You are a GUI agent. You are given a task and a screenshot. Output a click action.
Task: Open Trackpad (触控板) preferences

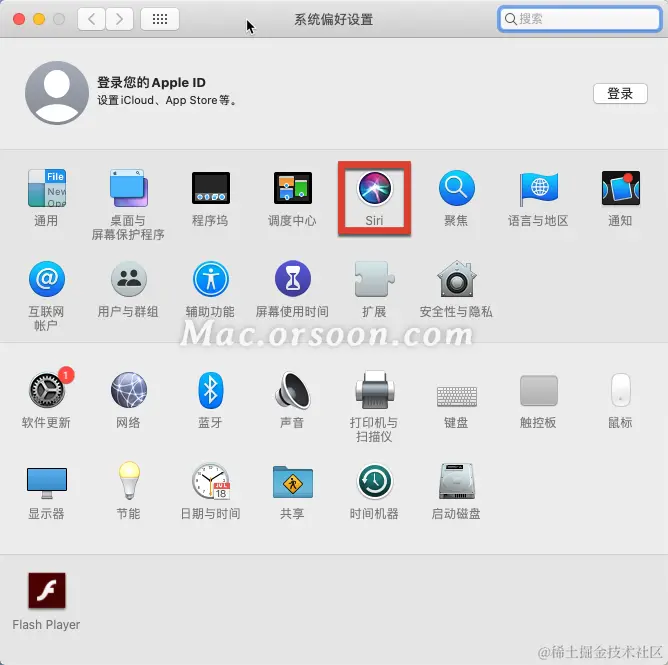coord(538,391)
